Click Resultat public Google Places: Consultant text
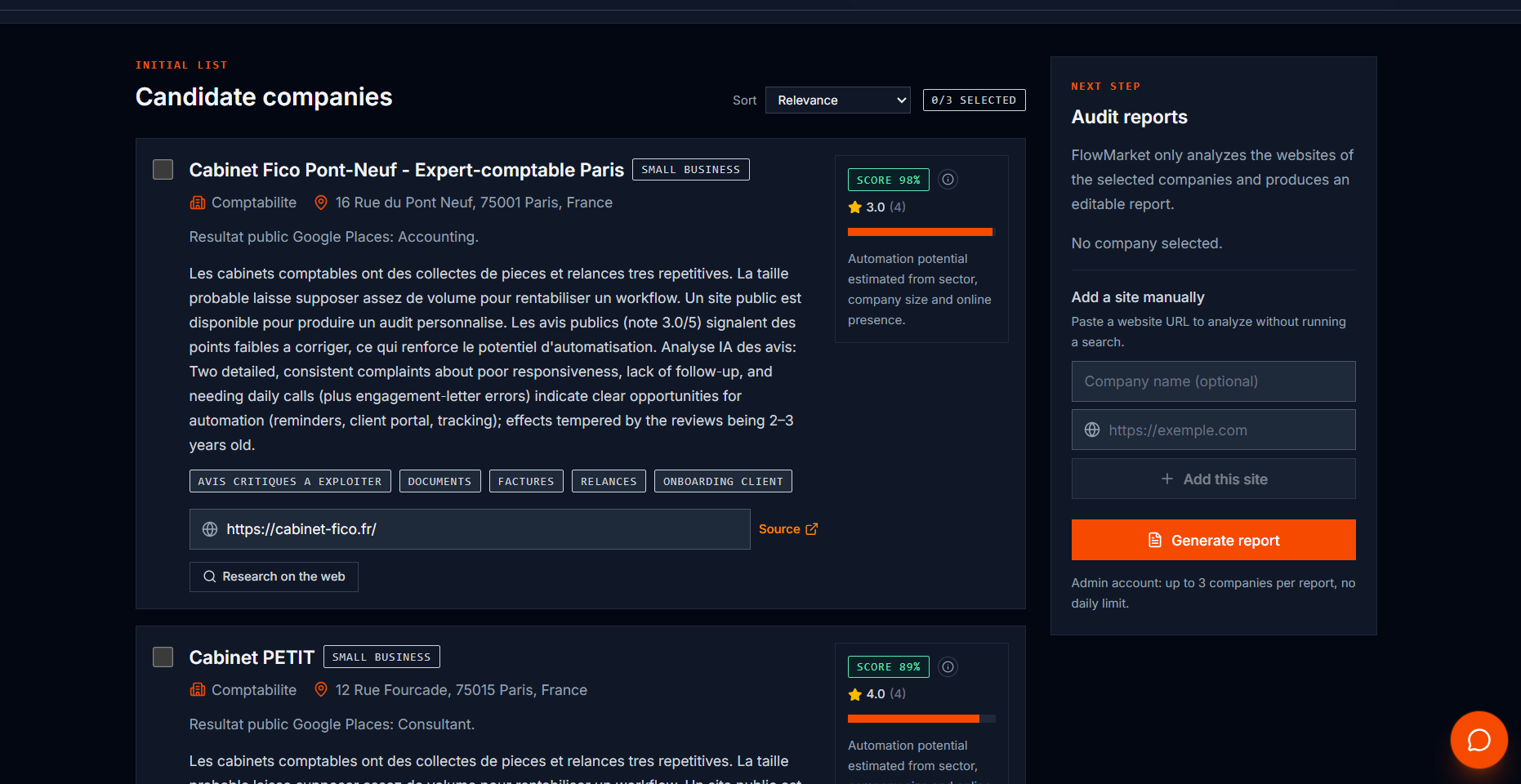The width and height of the screenshot is (1521, 784). click(332, 724)
